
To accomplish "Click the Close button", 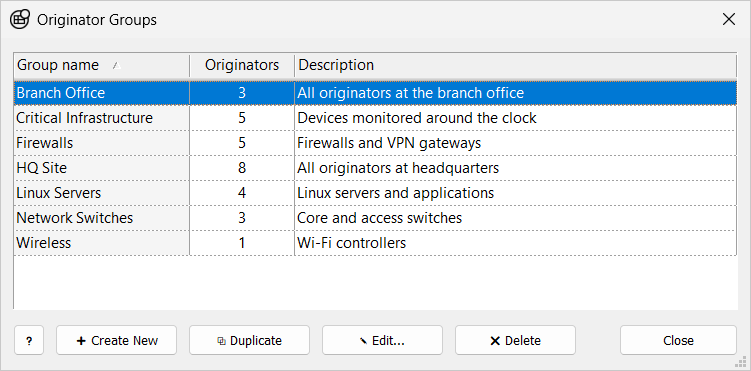I will [678, 340].
